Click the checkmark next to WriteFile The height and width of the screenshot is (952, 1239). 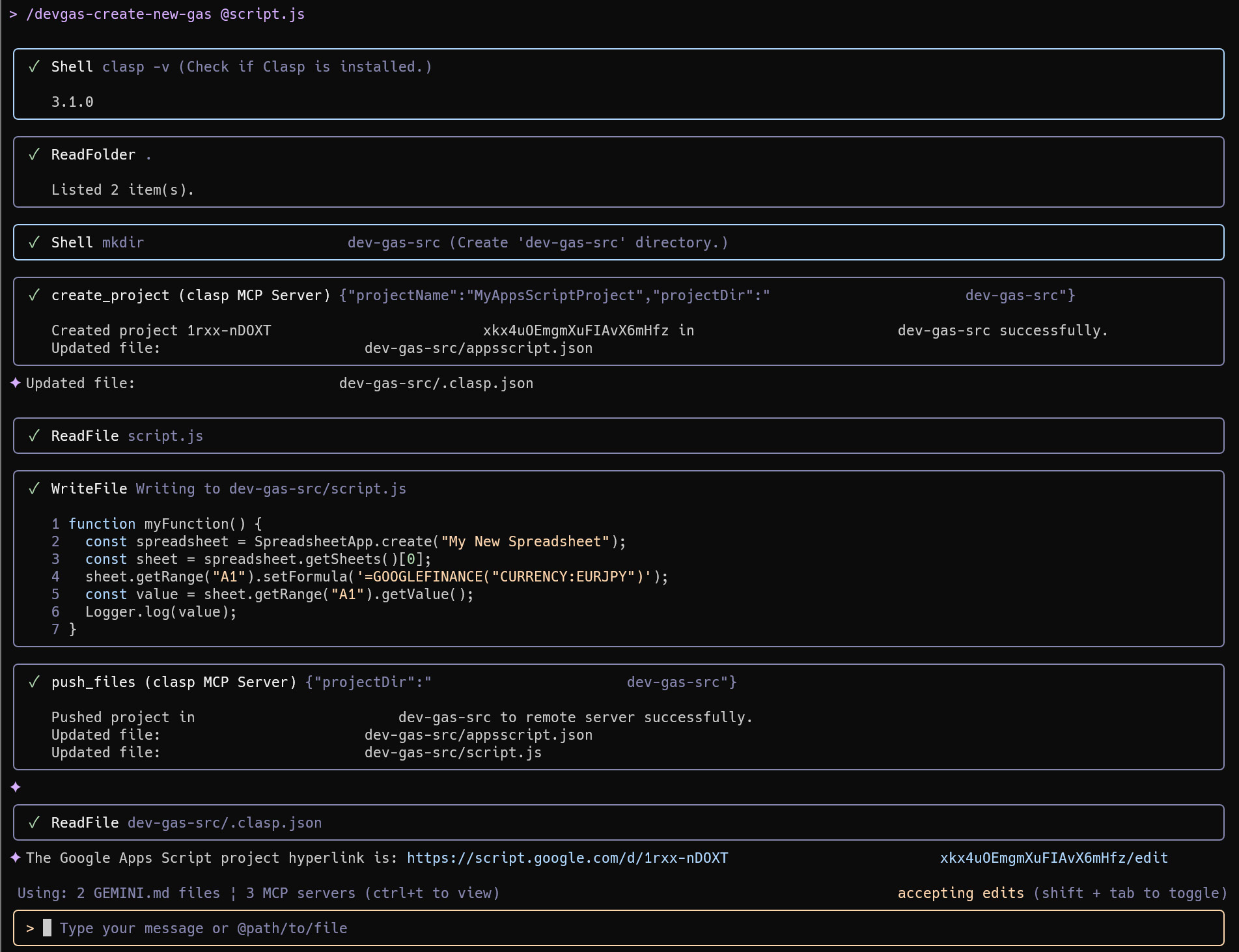point(35,489)
